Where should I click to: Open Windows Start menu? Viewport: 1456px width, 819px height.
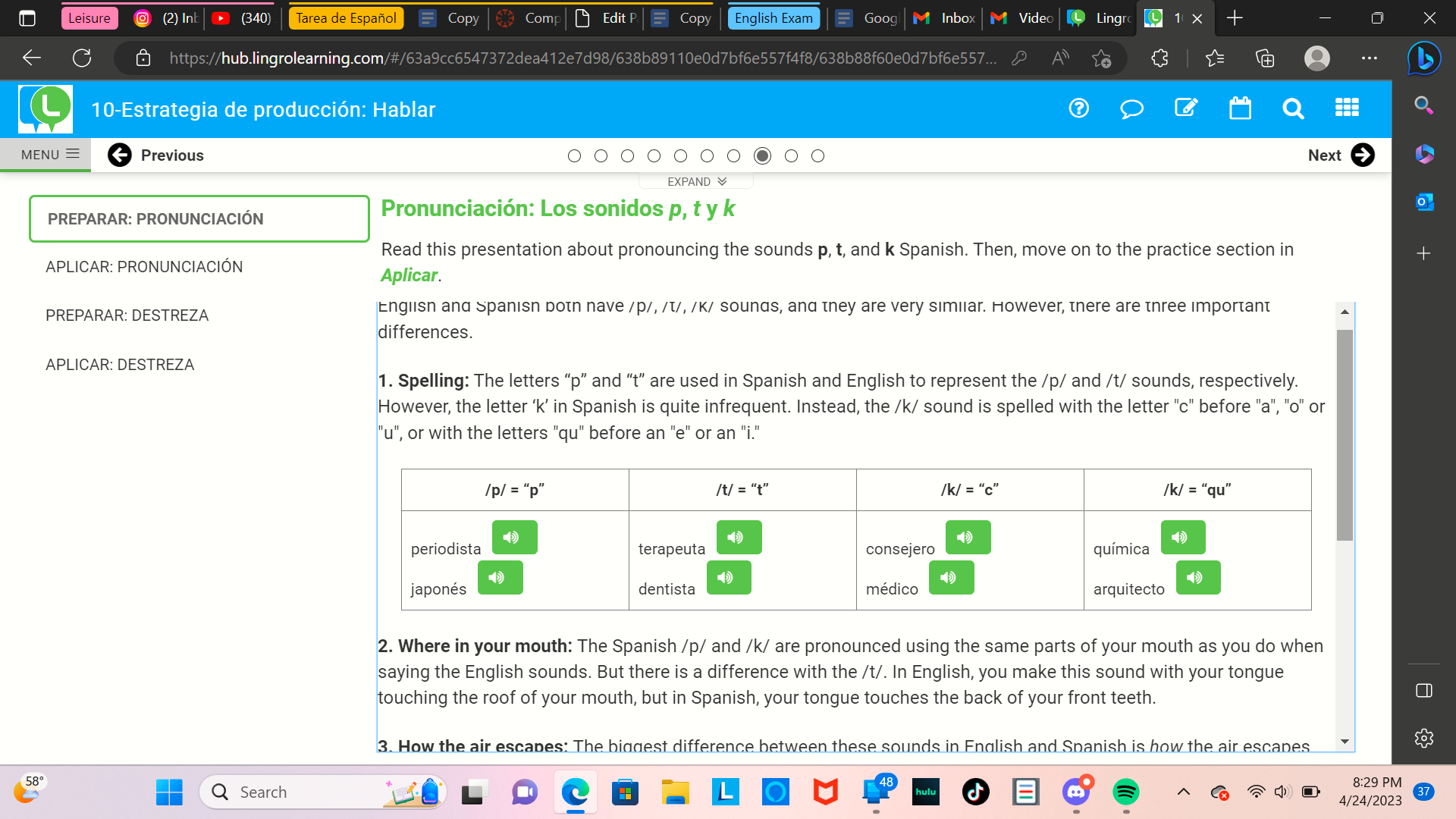169,792
